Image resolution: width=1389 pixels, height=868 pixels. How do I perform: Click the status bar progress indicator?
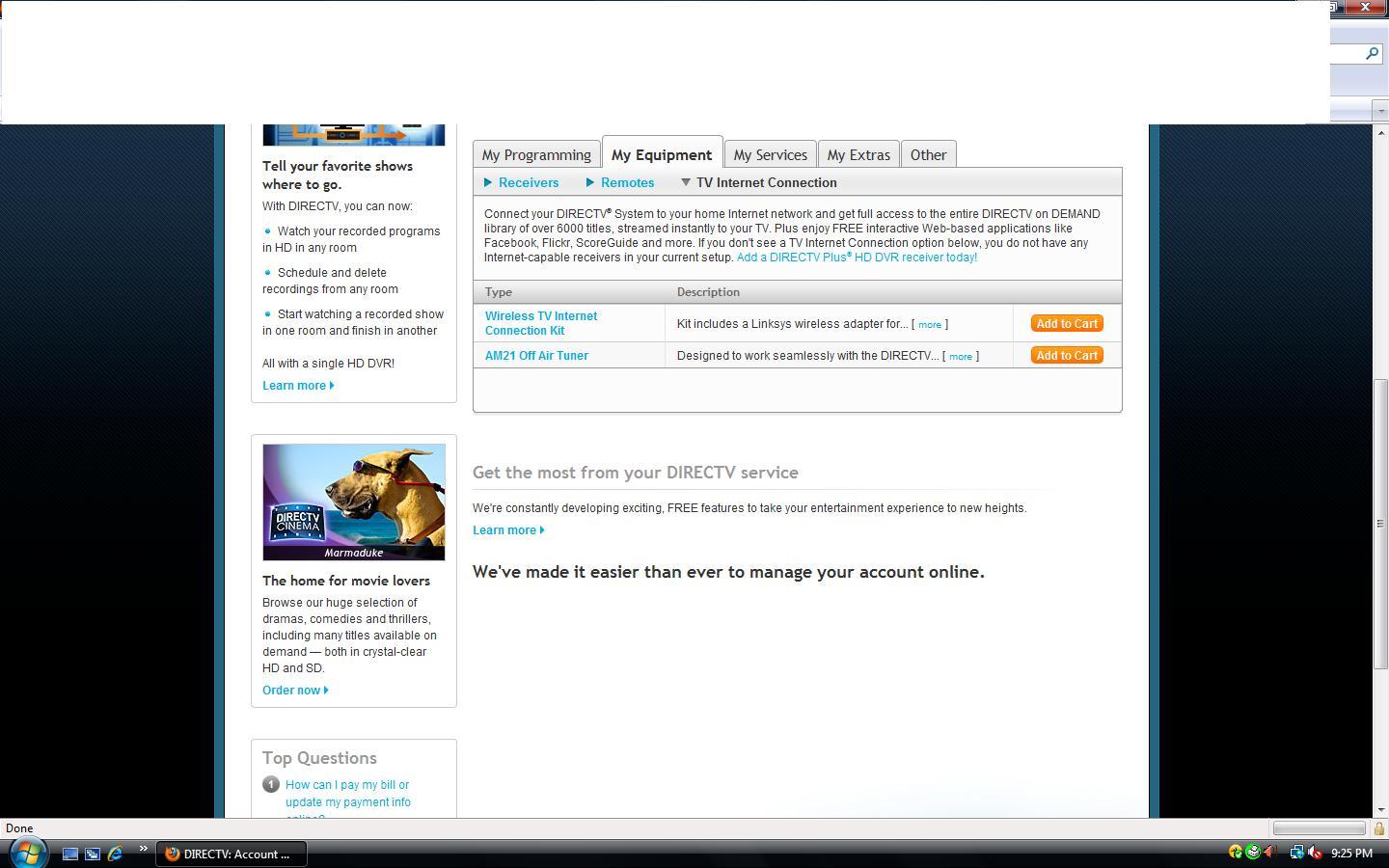click(x=1319, y=828)
